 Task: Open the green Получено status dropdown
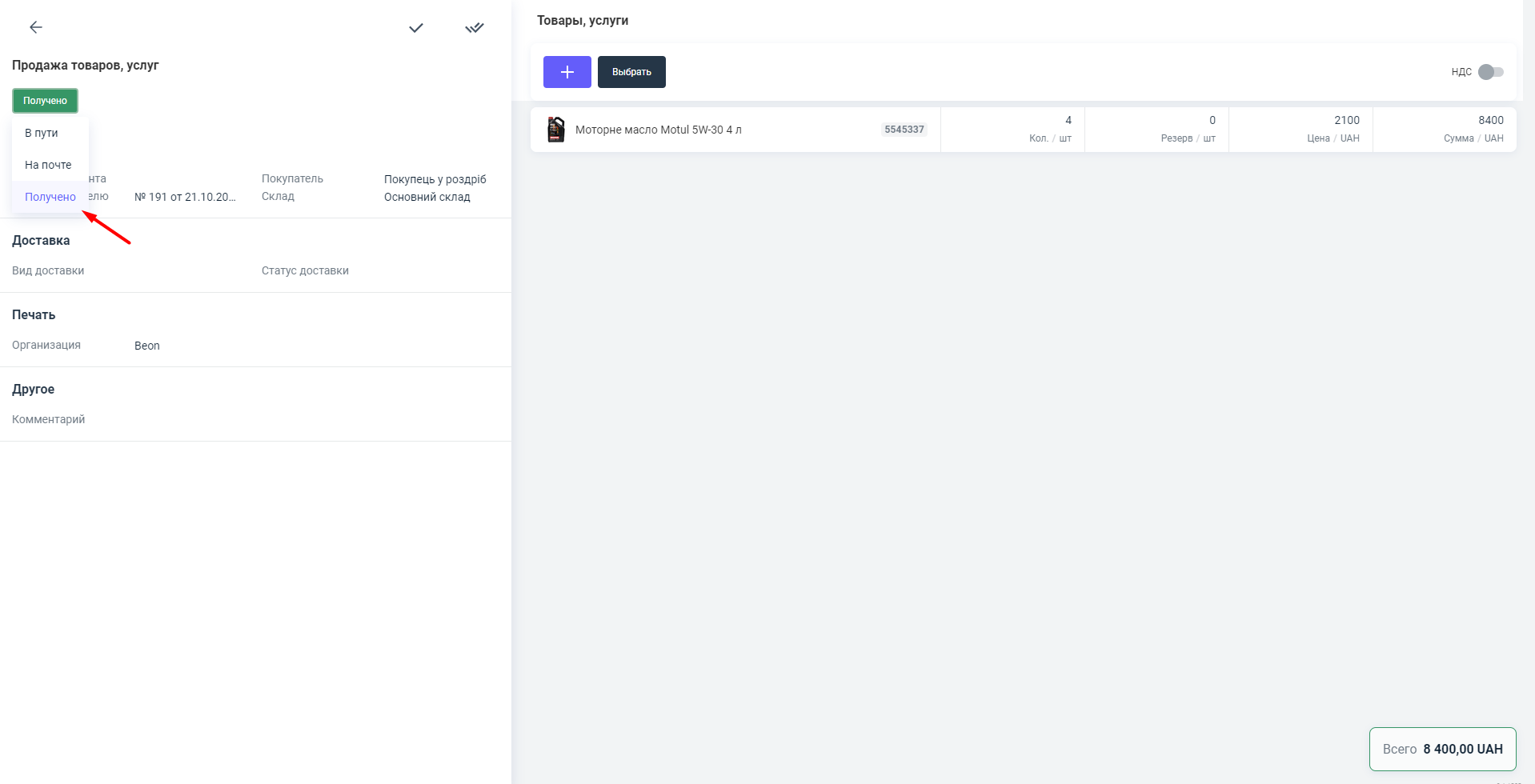point(45,101)
